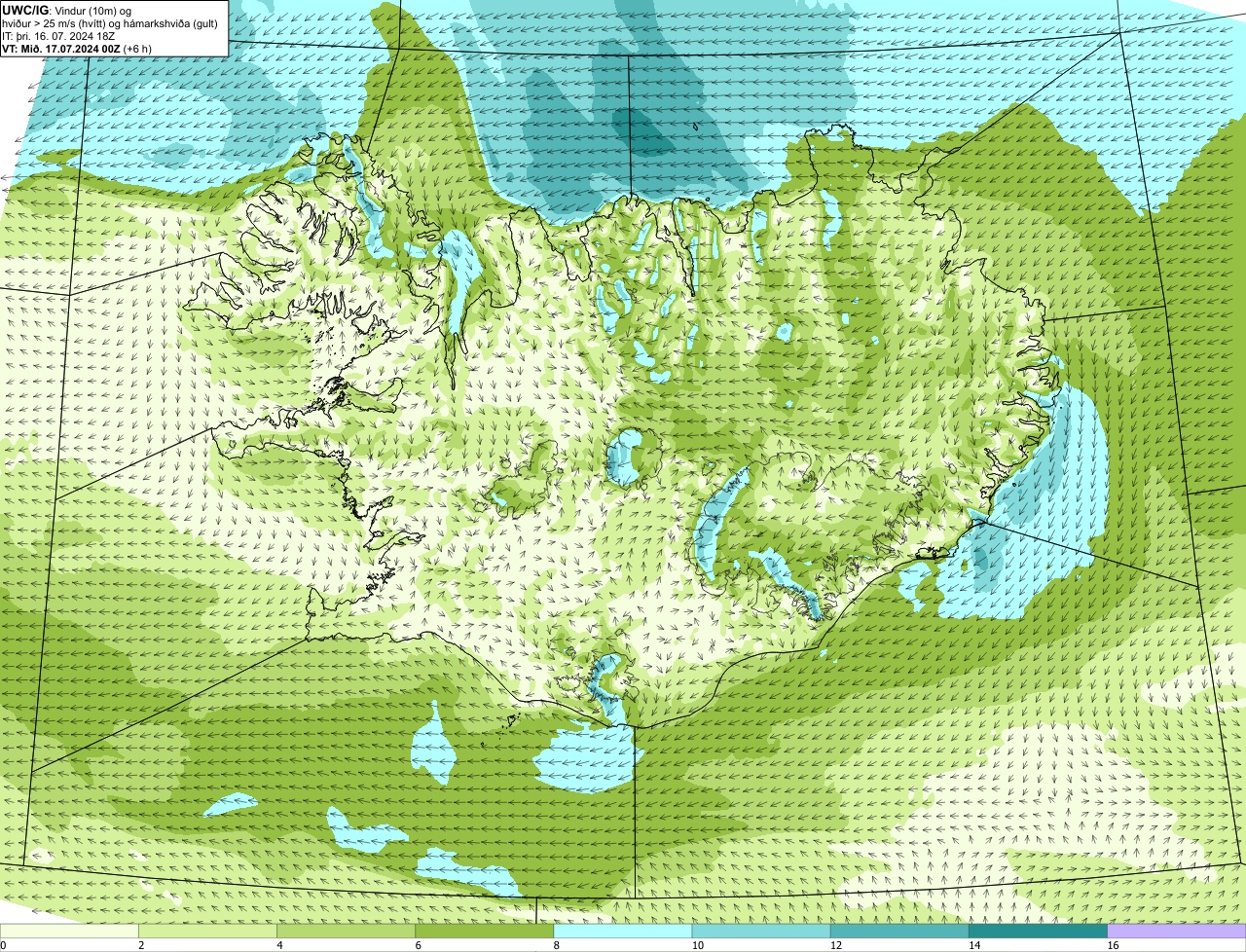Select the 10–12 cyan colorbar swatch
This screenshot has width=1246, height=952.
(761, 932)
